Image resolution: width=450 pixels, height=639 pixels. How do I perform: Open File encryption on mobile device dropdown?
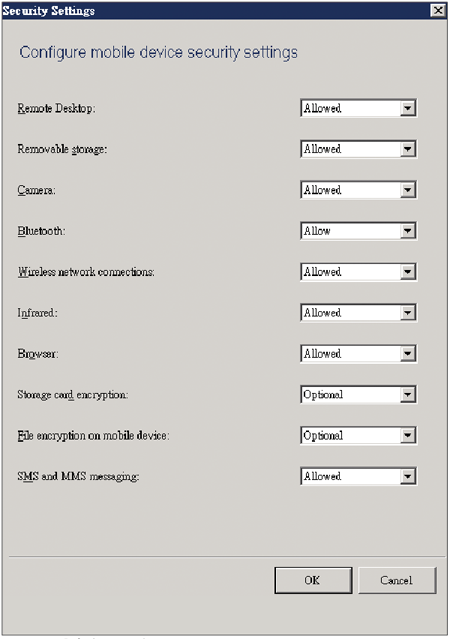[358, 436]
